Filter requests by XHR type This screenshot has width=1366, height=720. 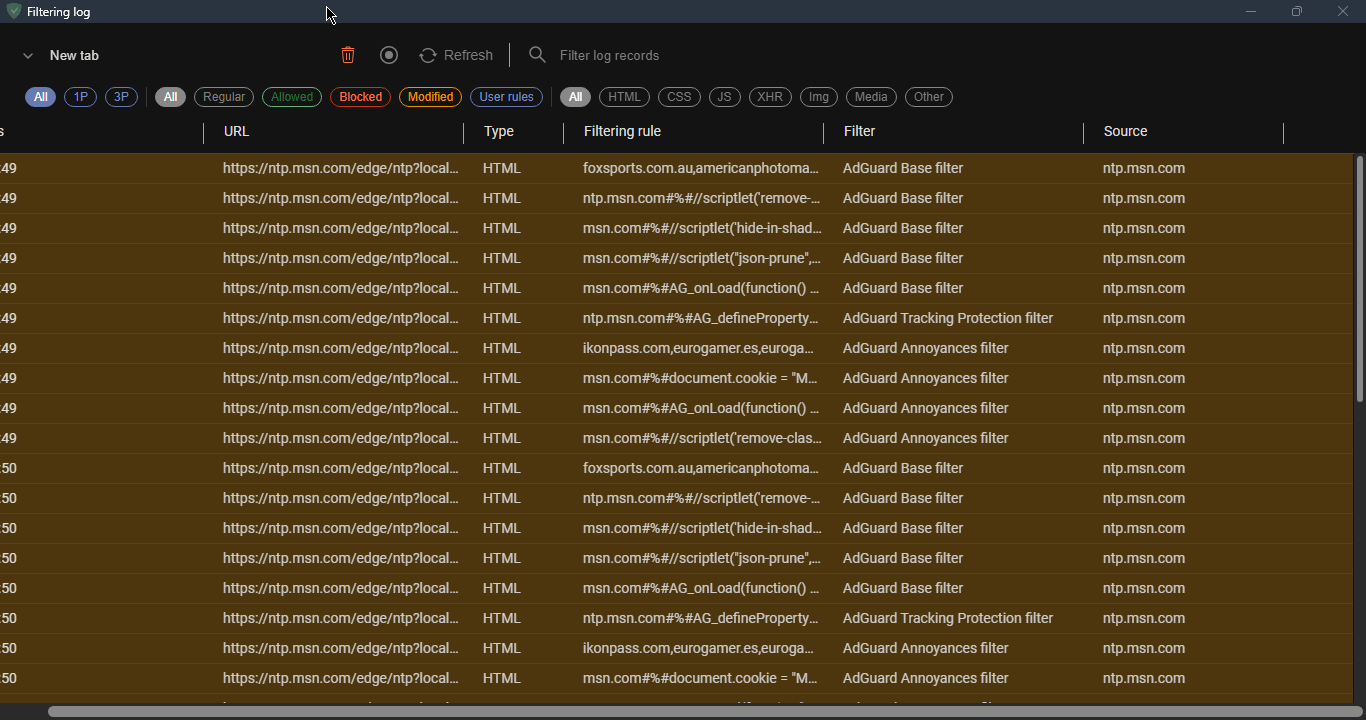point(770,97)
